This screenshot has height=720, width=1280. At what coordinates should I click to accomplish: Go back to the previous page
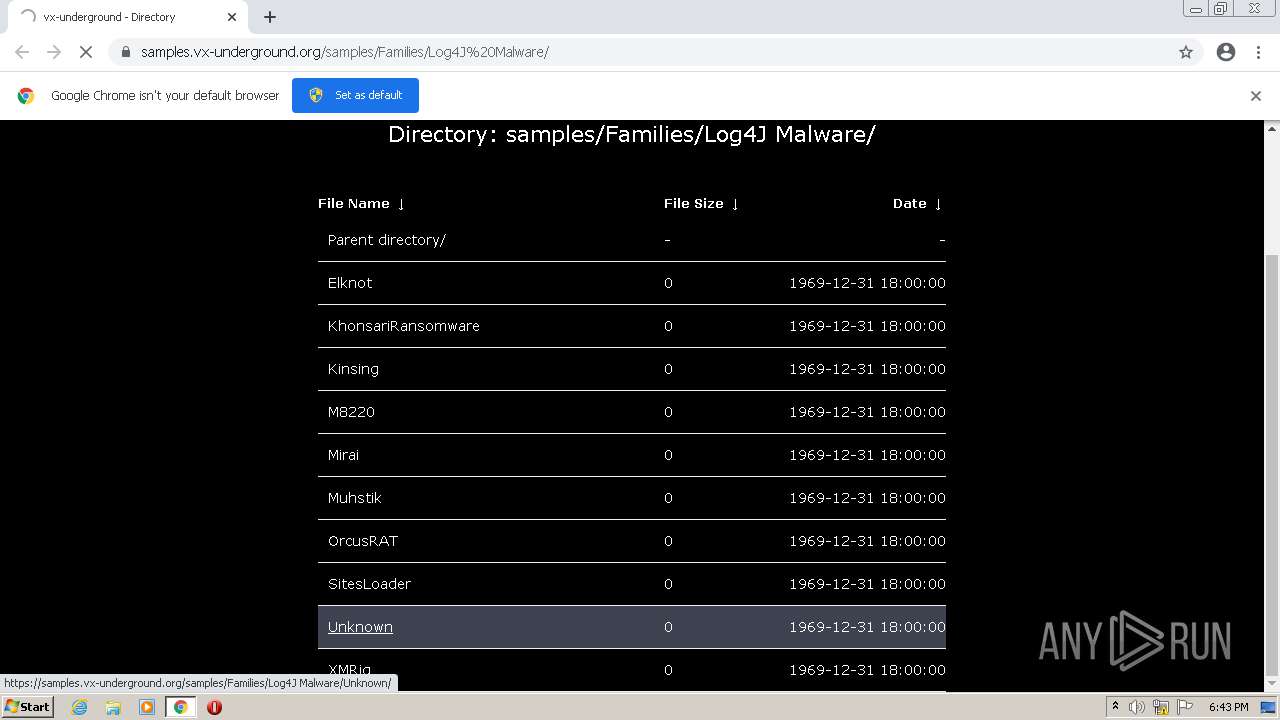pos(22,52)
